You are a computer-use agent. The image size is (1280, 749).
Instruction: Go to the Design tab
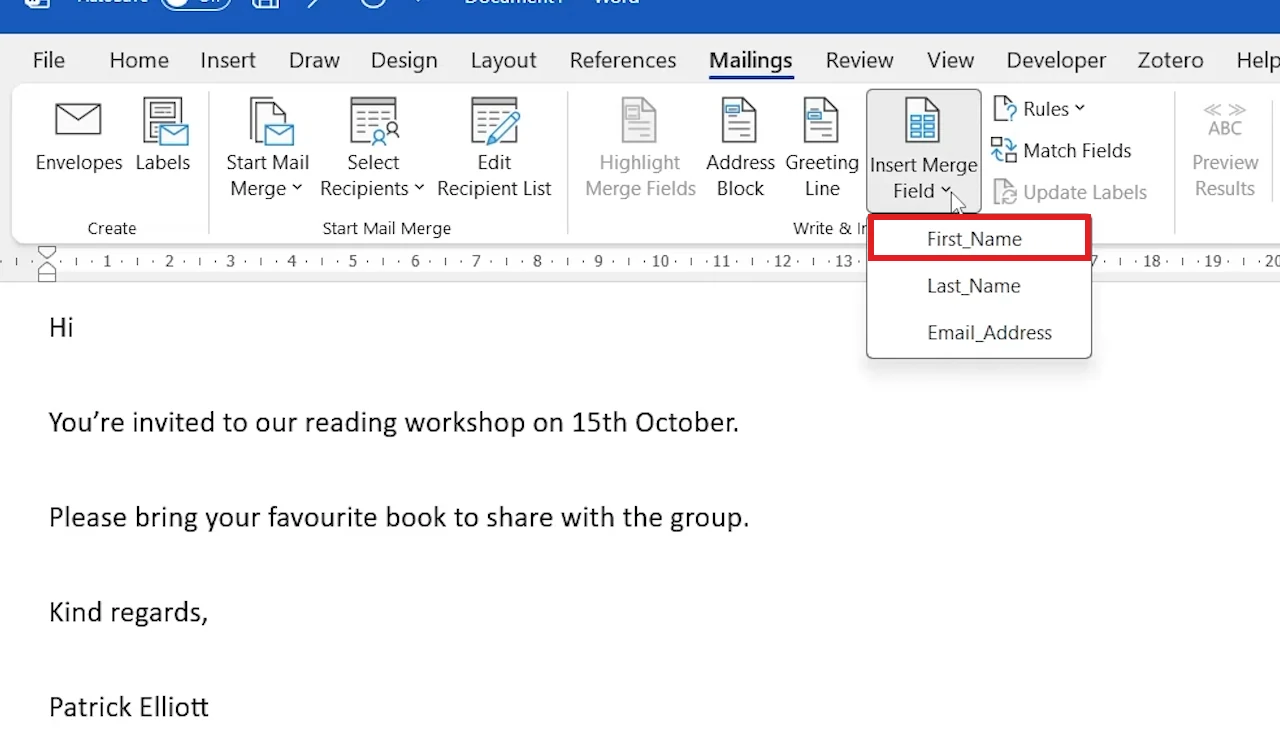click(405, 60)
